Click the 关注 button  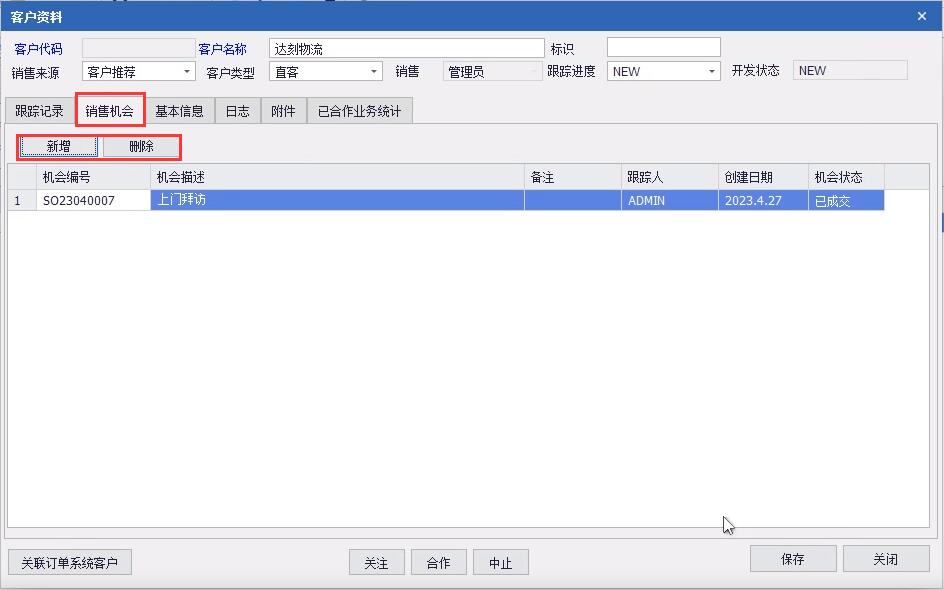click(x=376, y=562)
